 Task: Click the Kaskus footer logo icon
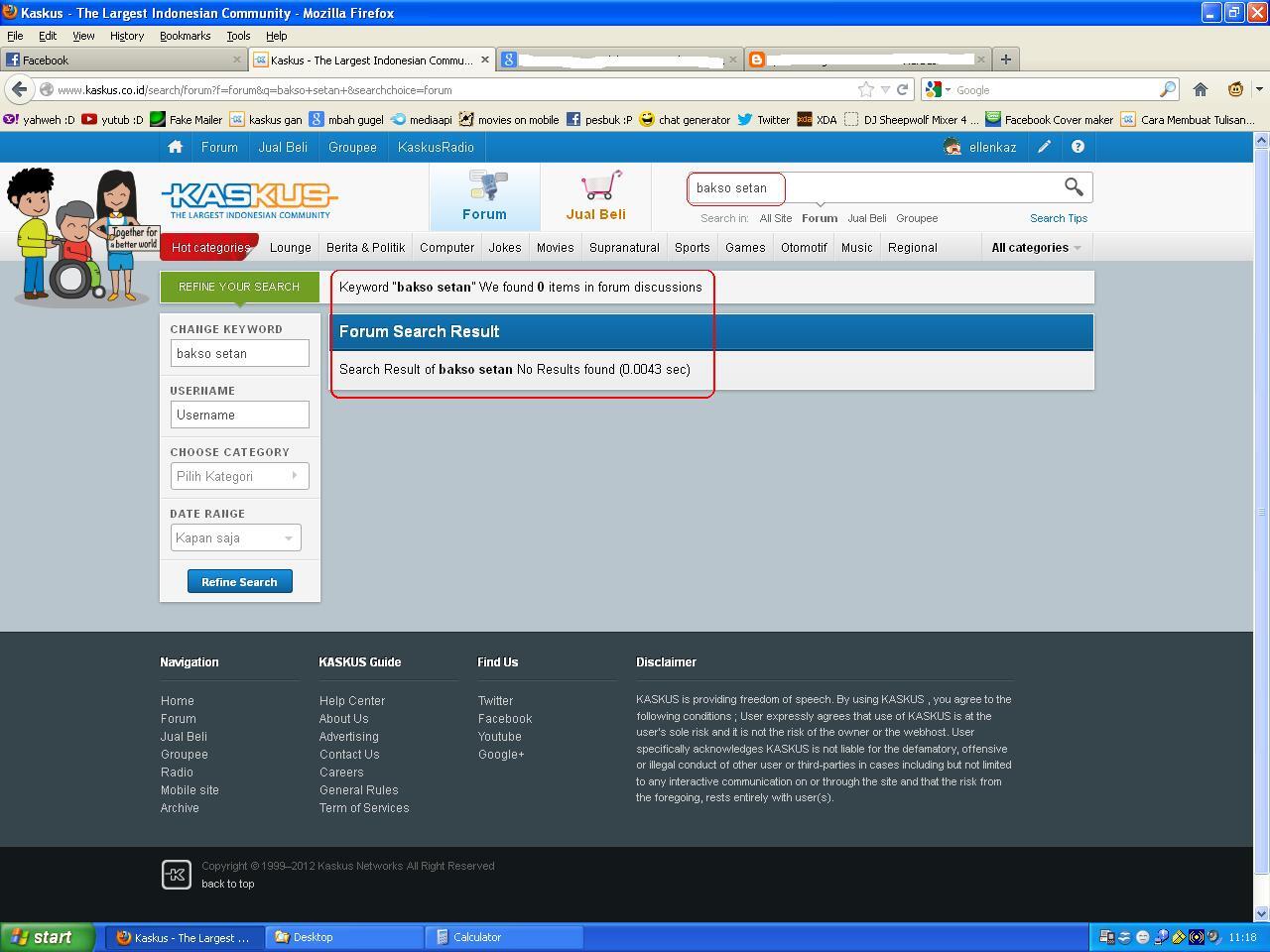[x=177, y=874]
